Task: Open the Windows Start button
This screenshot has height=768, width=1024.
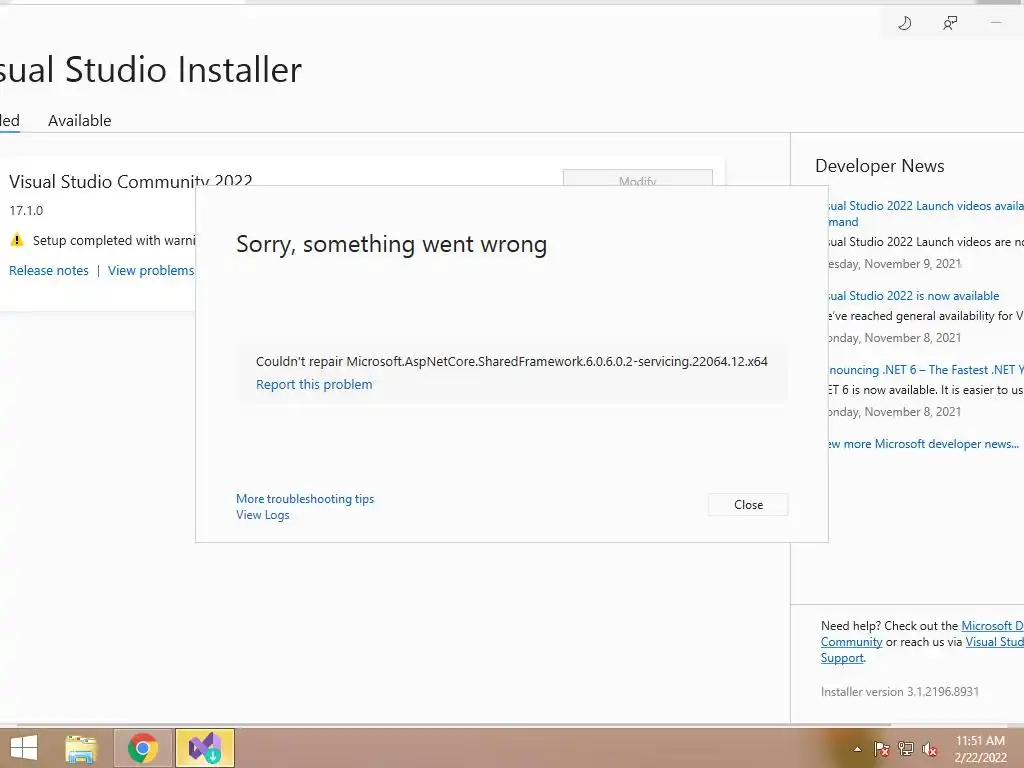Action: pos(24,748)
